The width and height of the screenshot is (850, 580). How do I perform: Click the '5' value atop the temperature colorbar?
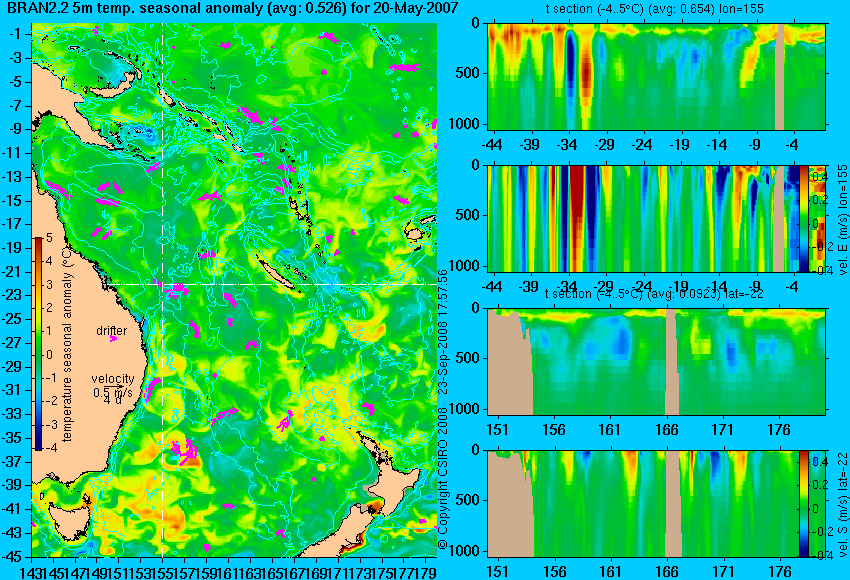pos(49,237)
